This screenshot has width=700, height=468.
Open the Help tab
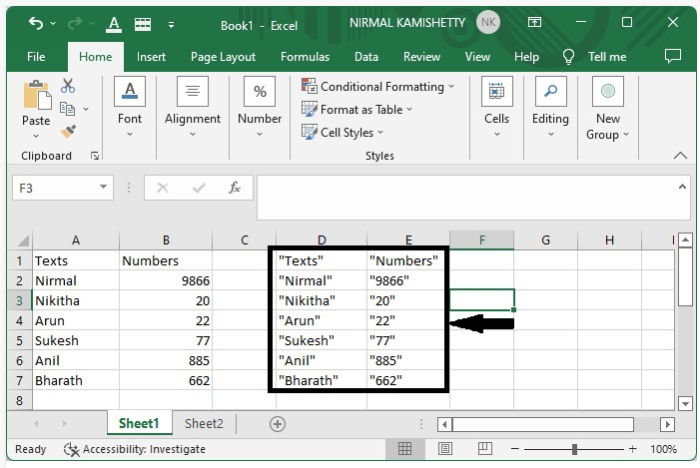coord(526,57)
